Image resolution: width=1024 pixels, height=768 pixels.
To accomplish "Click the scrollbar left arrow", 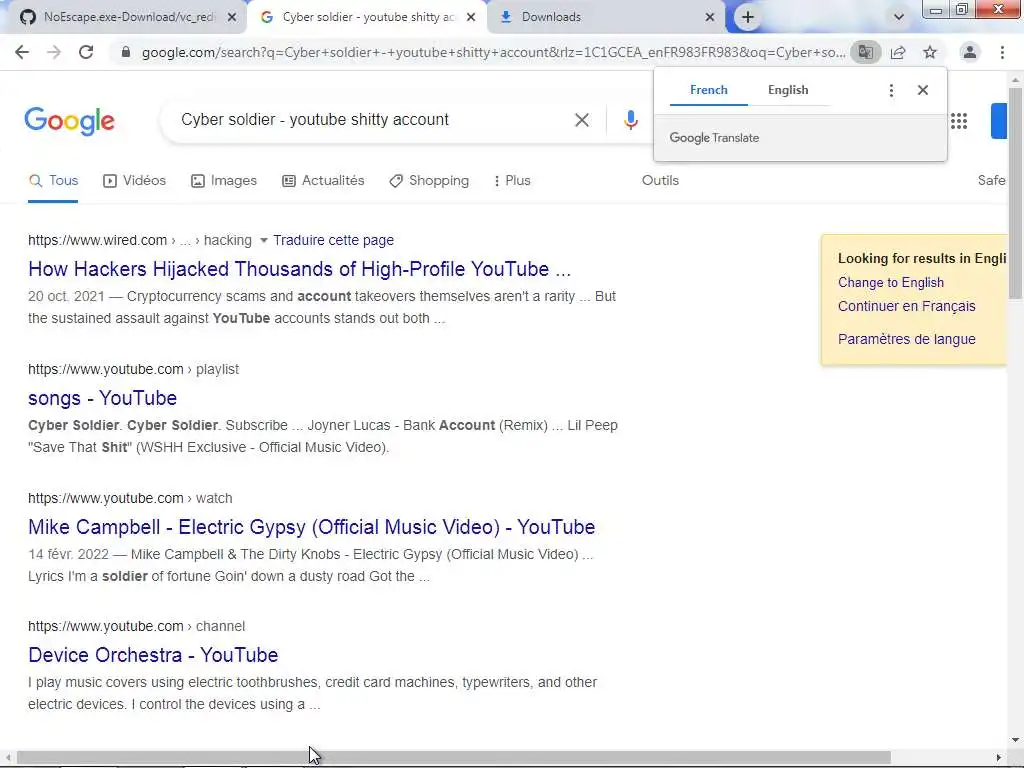I will click(8, 758).
